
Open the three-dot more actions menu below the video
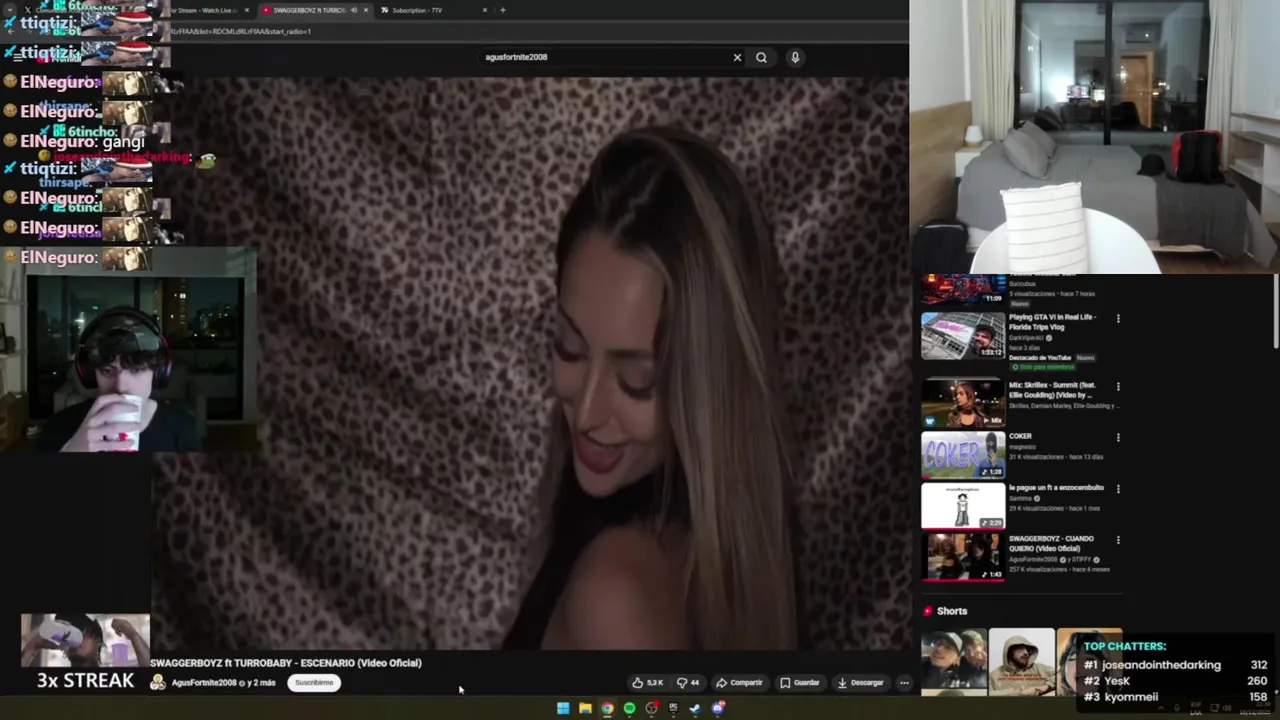(904, 683)
